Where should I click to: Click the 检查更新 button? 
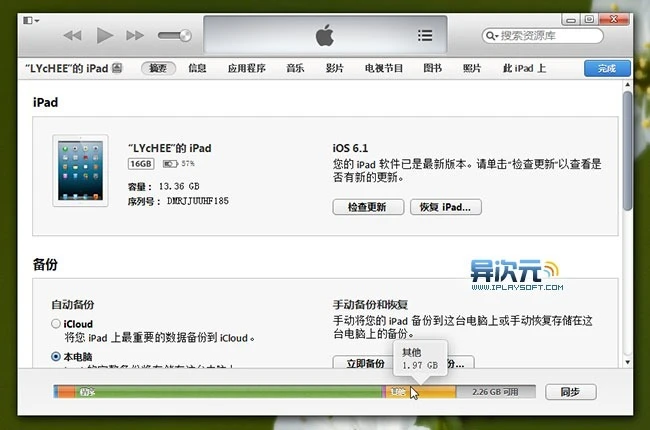(x=368, y=207)
